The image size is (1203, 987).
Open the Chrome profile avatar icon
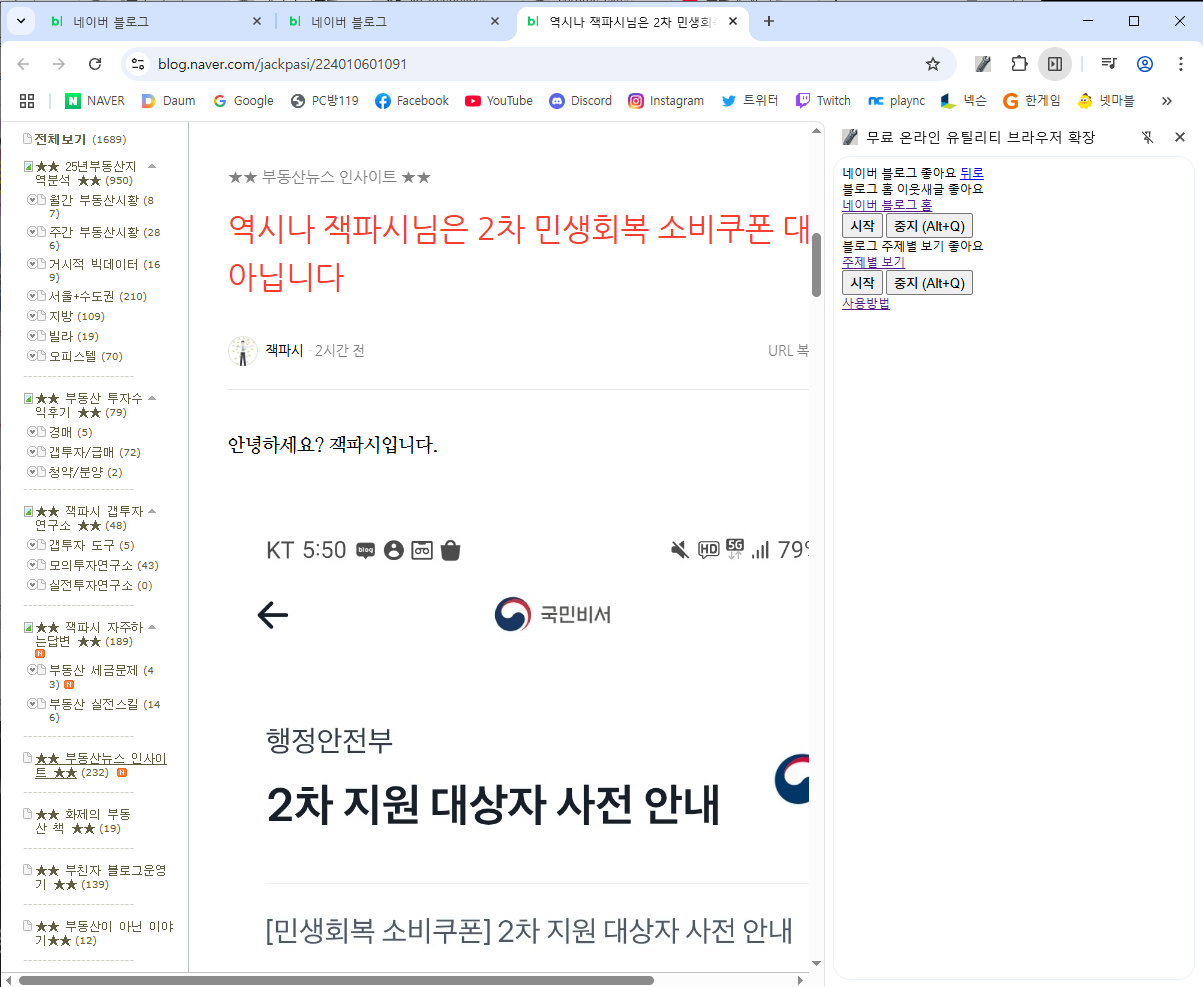point(1145,64)
